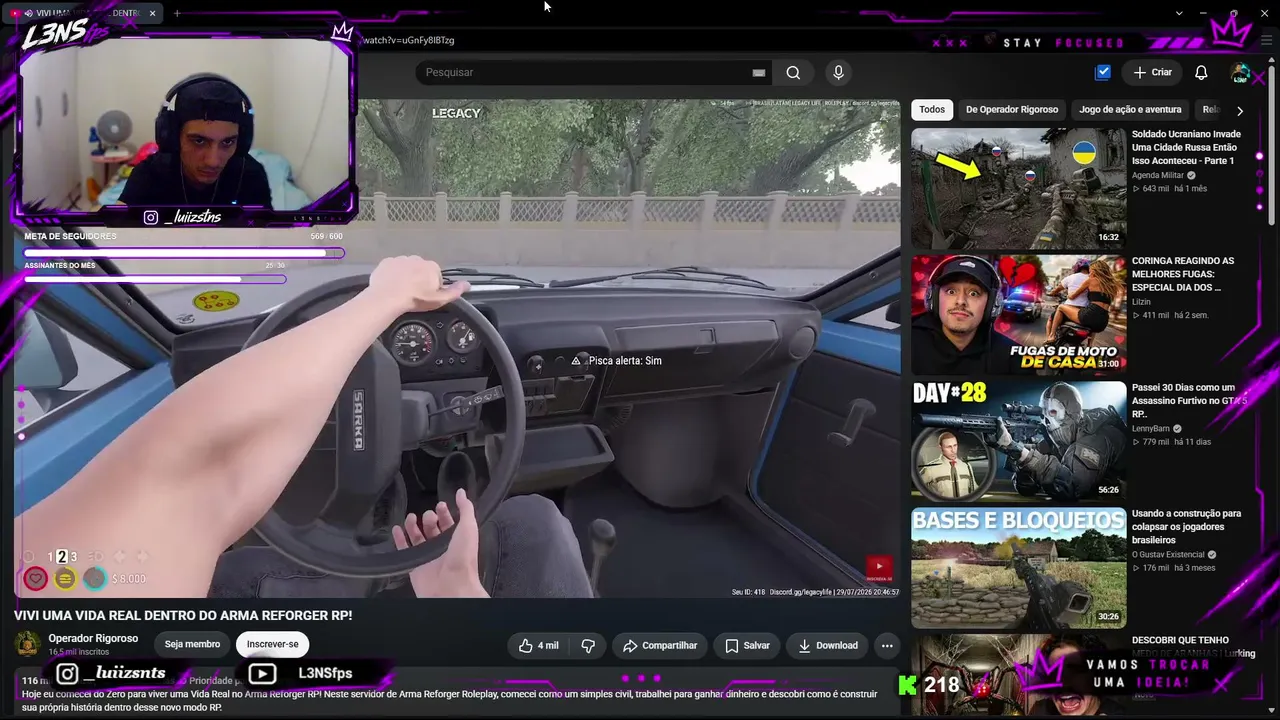Open the Soldado Ucraniano video thumbnail
This screenshot has height=720, width=1280.
tap(1018, 188)
